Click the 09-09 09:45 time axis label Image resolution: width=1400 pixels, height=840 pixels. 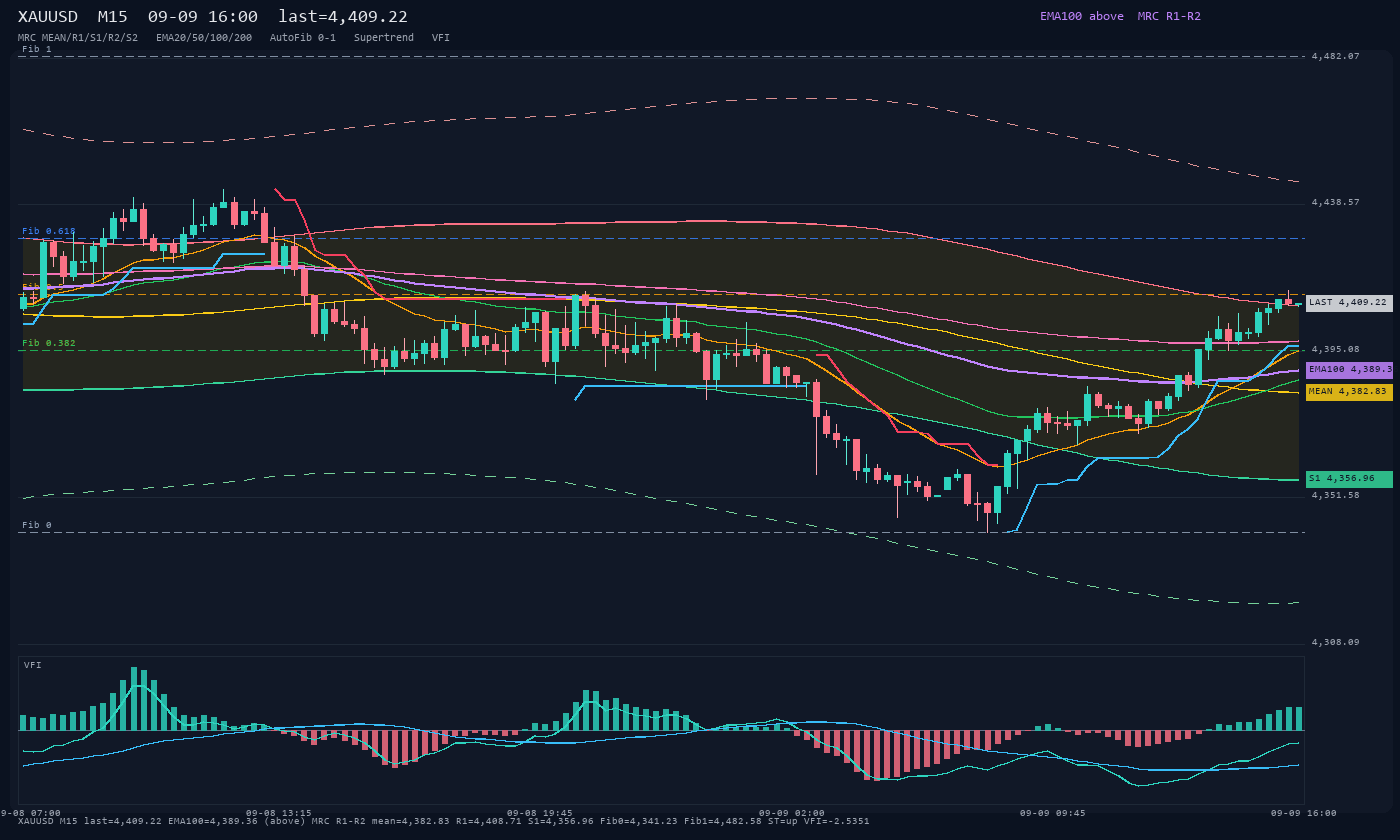coord(1053,813)
